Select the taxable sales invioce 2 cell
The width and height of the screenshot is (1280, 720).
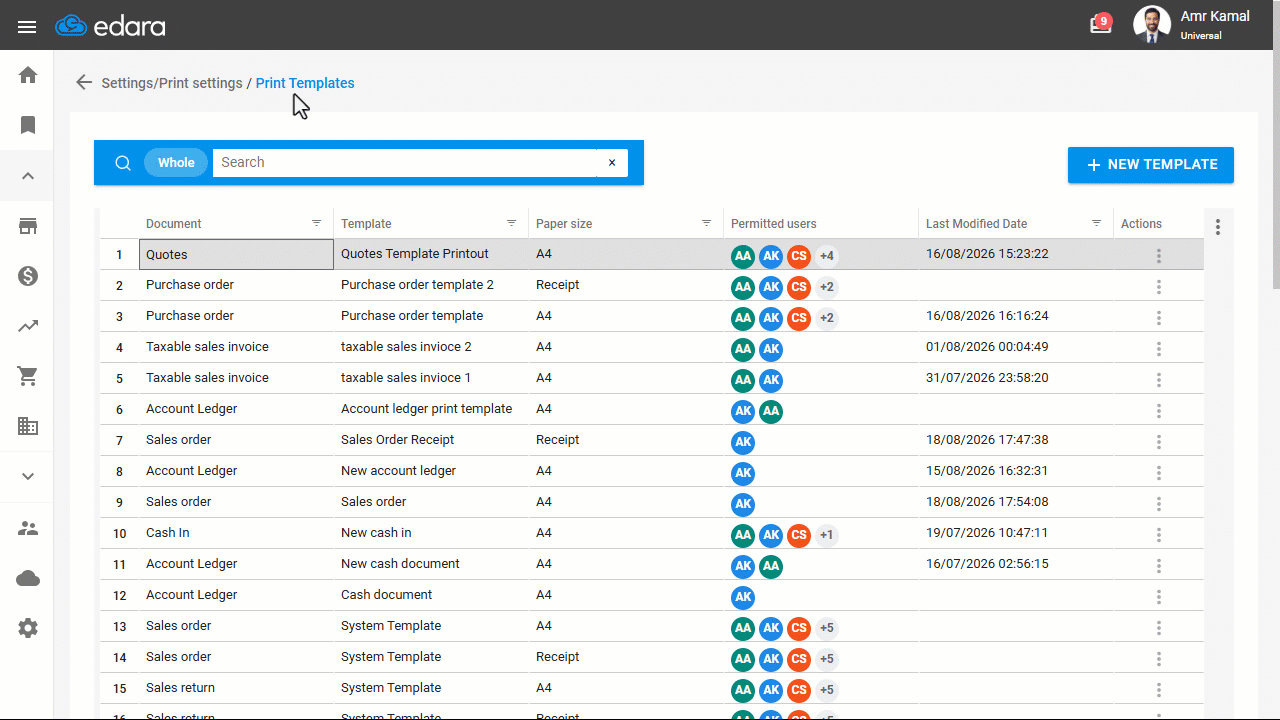click(x=431, y=347)
